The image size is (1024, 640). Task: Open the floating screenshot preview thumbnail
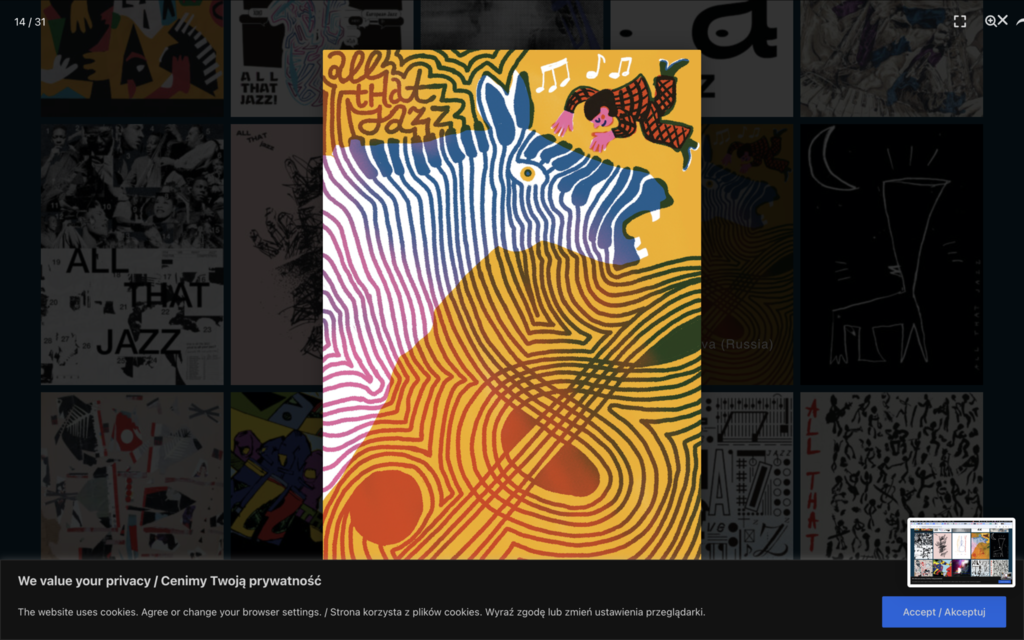[x=961, y=552]
